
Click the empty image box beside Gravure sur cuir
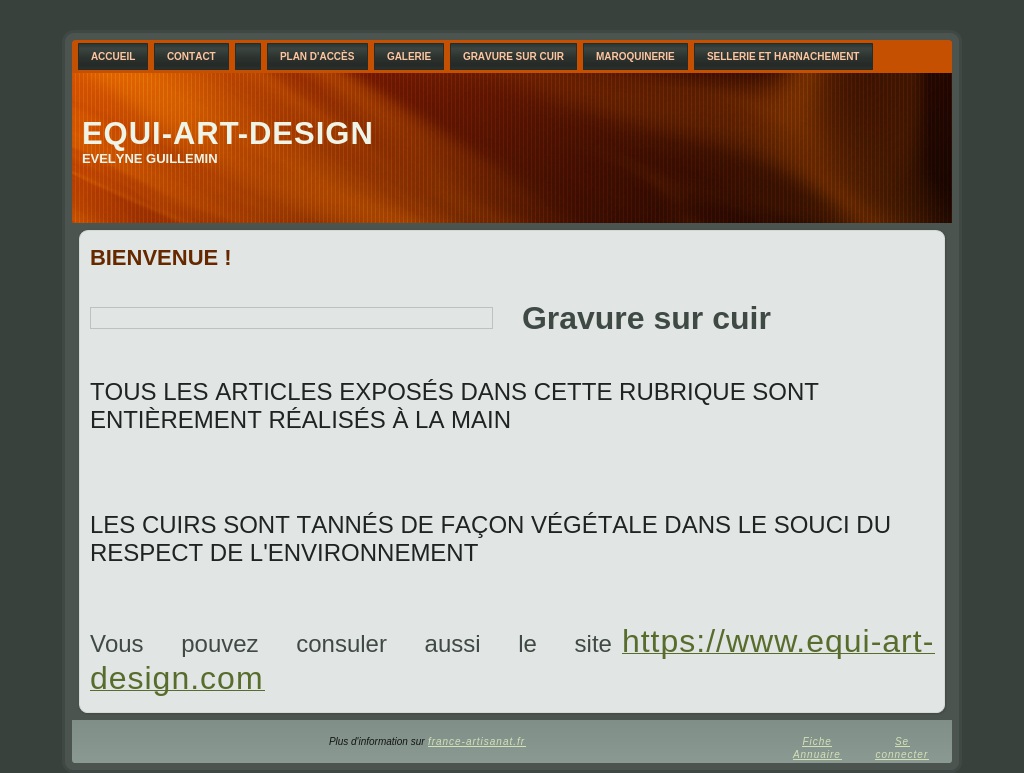coord(291,318)
